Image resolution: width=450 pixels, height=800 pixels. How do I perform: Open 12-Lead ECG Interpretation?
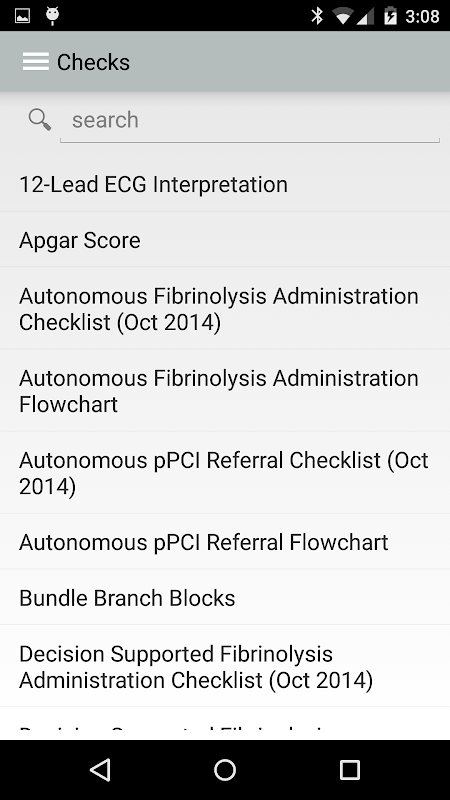[x=225, y=184]
